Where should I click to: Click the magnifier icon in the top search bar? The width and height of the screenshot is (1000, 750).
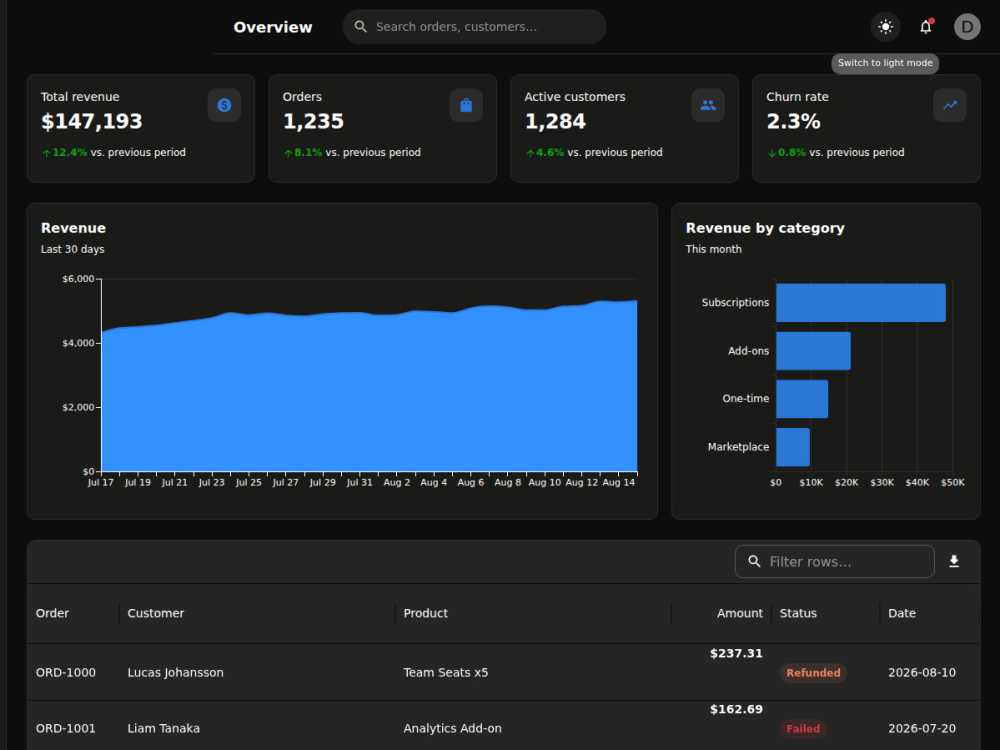(360, 27)
